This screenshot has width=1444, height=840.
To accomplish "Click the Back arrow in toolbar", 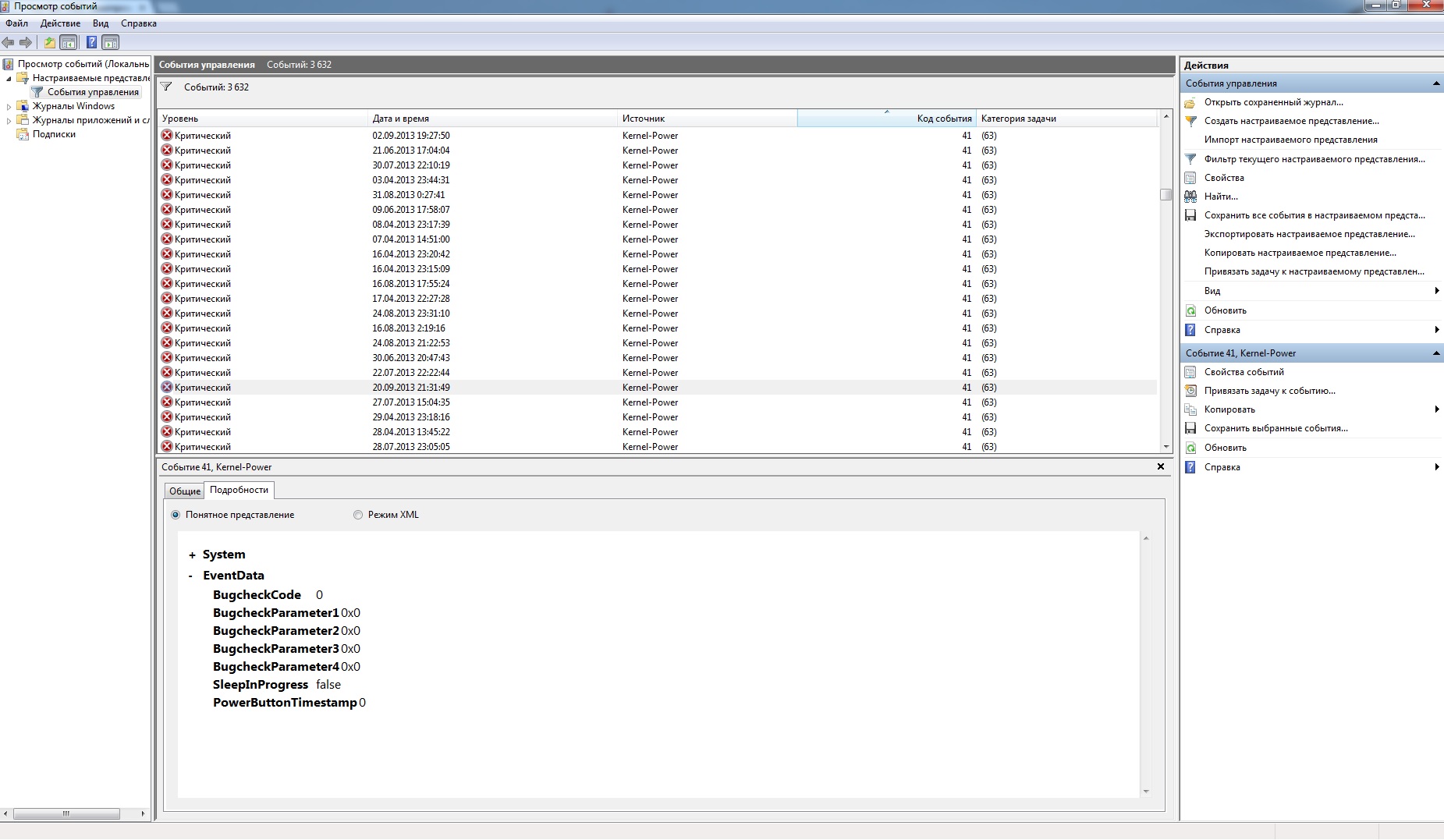I will pos(9,42).
